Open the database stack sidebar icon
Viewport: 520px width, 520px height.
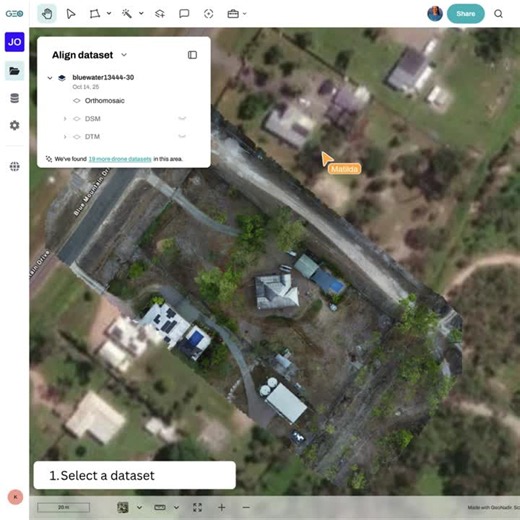14,98
